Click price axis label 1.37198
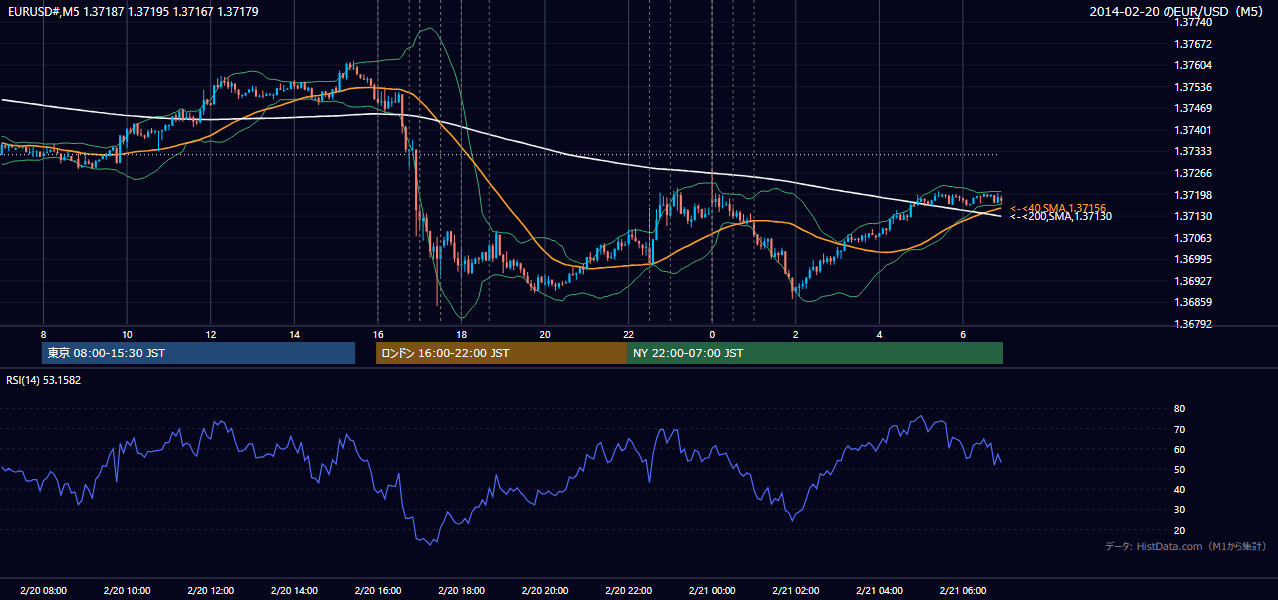Viewport: 1278px width, 600px height. click(x=1193, y=195)
